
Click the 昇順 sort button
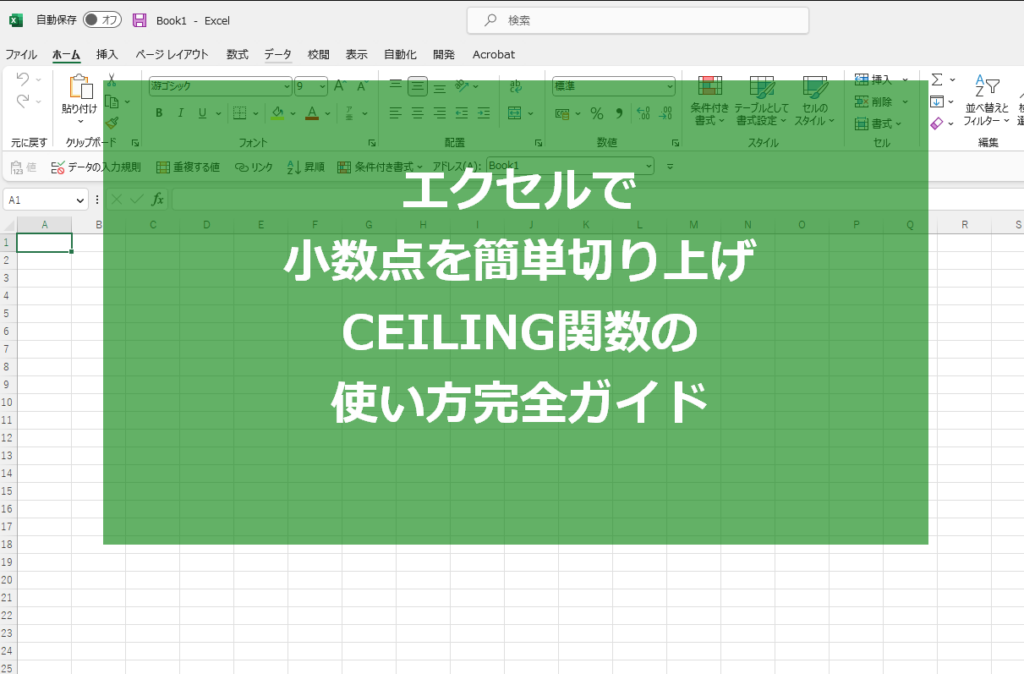306,167
